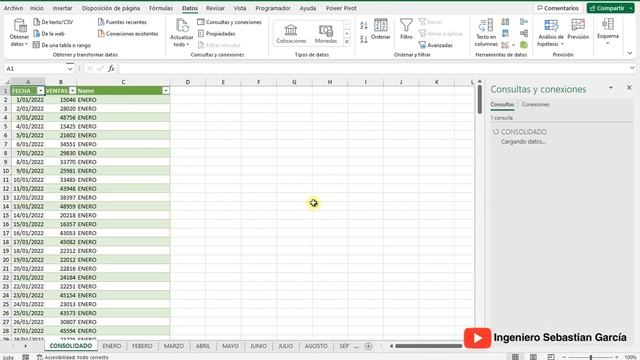The width and height of the screenshot is (640, 360).
Task: Switch to the Fórmulas ribbon tab
Action: pyautogui.click(x=161, y=8)
